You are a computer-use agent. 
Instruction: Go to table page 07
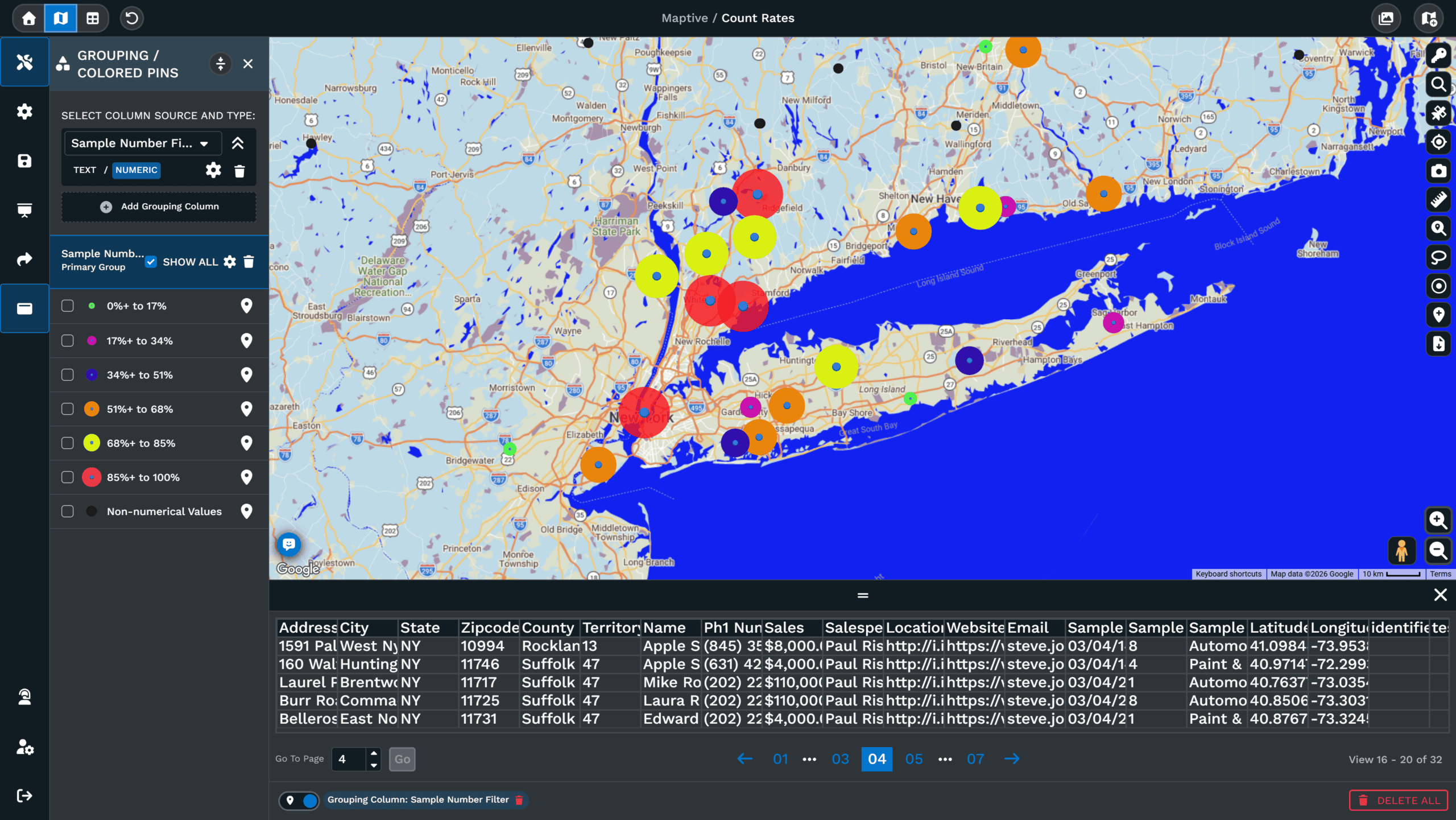[975, 759]
